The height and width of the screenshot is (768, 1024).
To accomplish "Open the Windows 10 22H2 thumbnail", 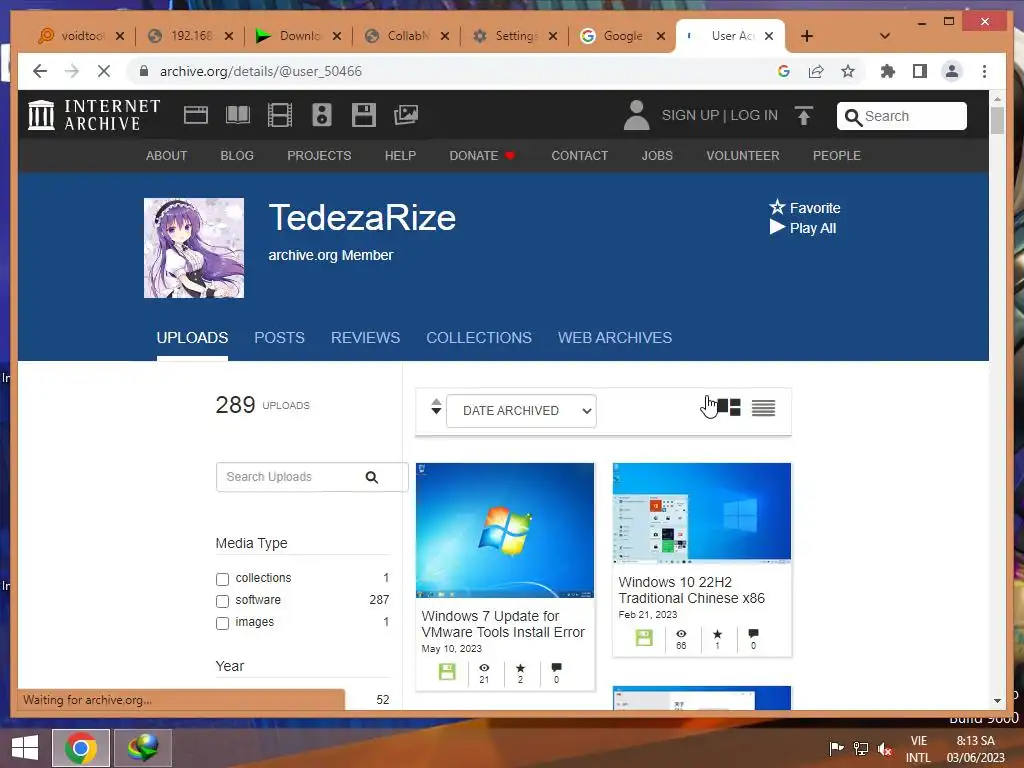I will pyautogui.click(x=701, y=513).
